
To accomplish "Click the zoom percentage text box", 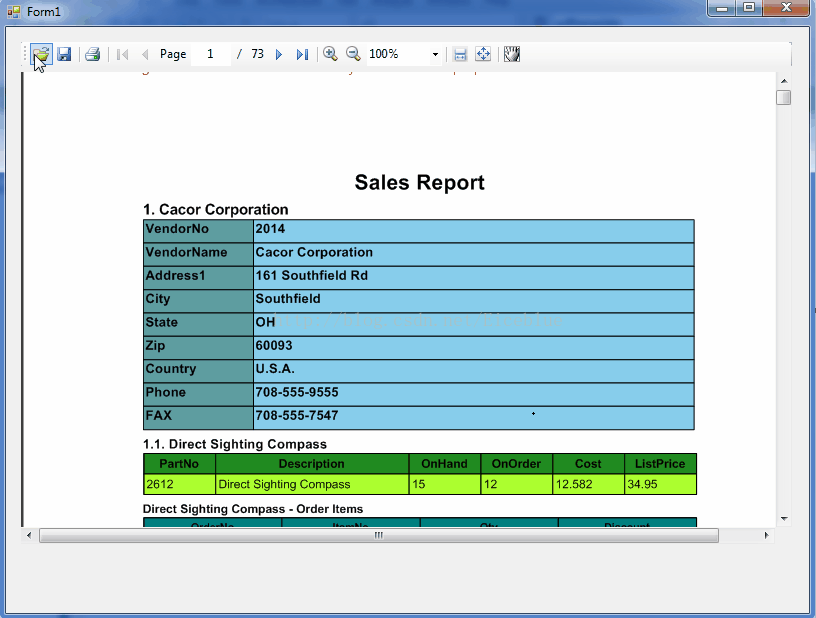I will pos(398,54).
